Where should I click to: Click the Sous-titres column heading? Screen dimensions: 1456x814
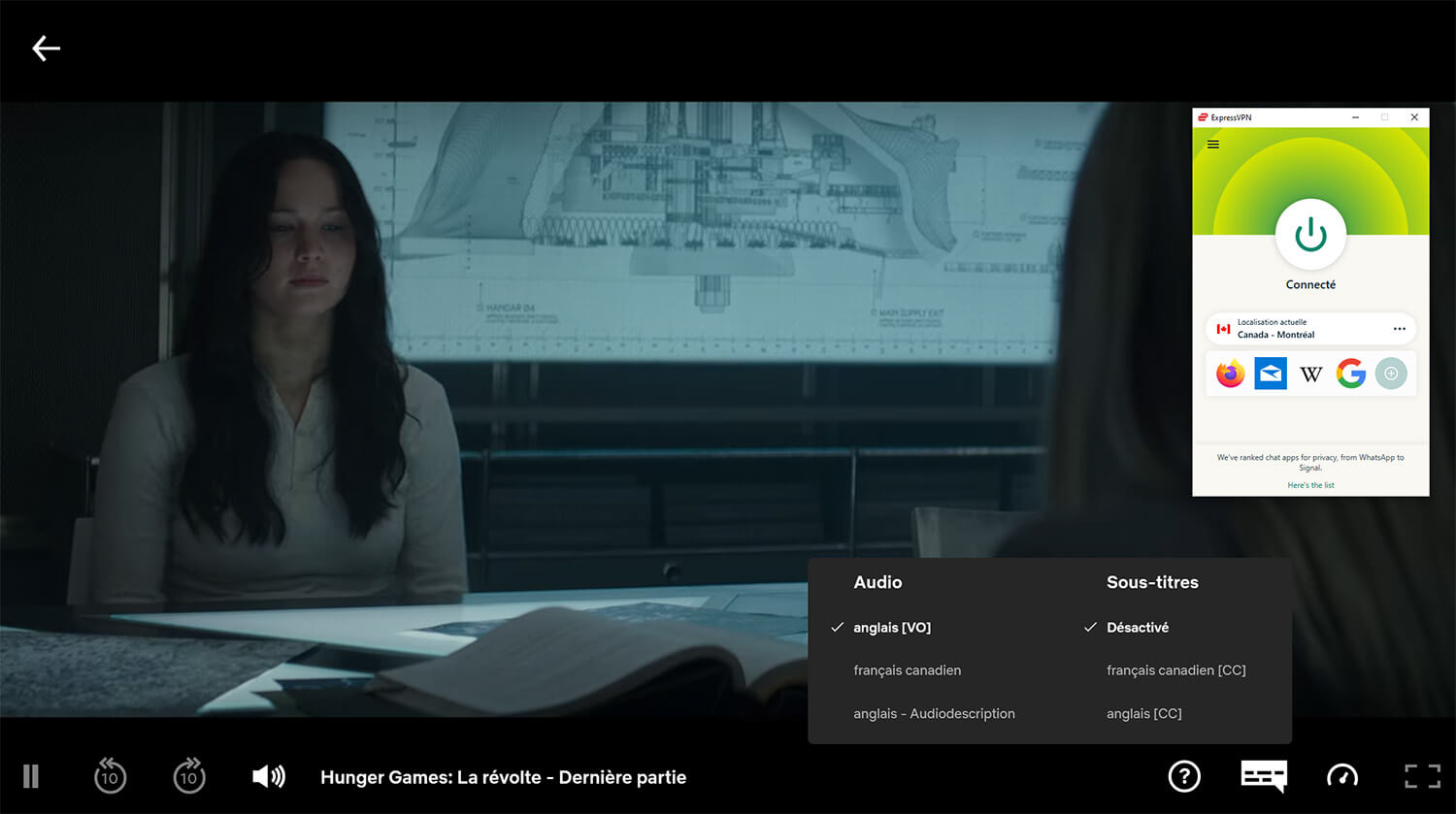click(x=1152, y=582)
